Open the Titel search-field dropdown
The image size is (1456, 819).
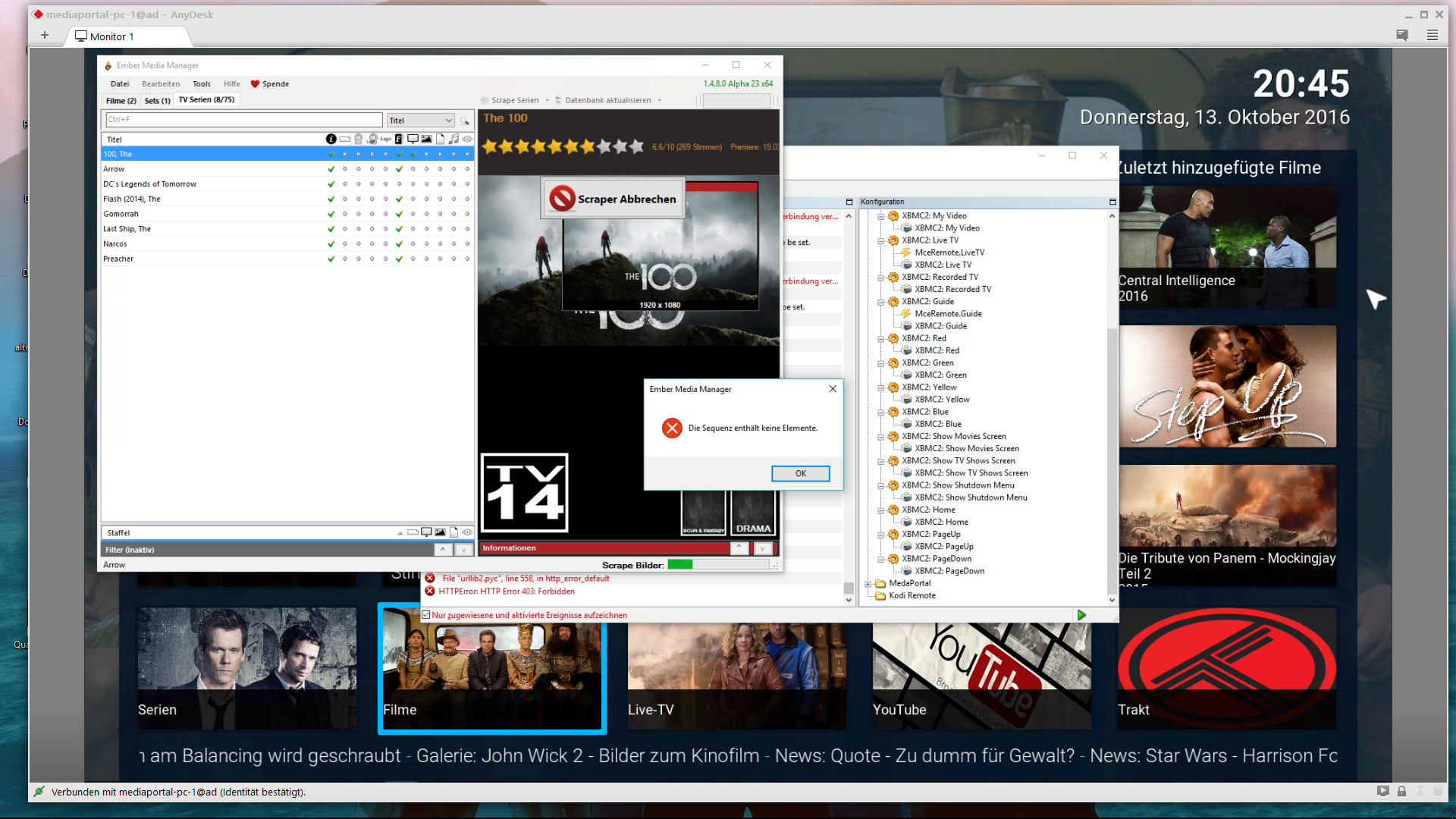tap(448, 121)
